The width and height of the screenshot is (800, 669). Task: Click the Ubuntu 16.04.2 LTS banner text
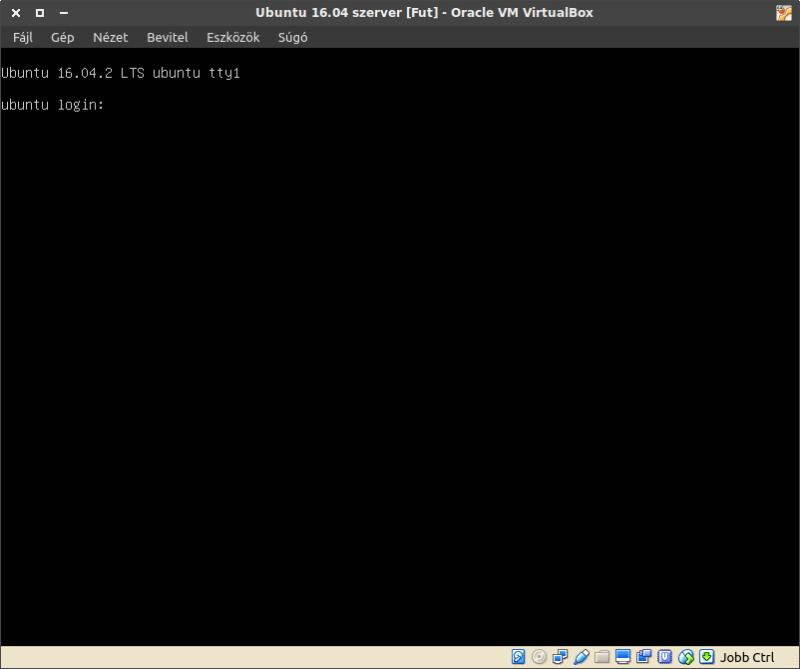(x=120, y=73)
